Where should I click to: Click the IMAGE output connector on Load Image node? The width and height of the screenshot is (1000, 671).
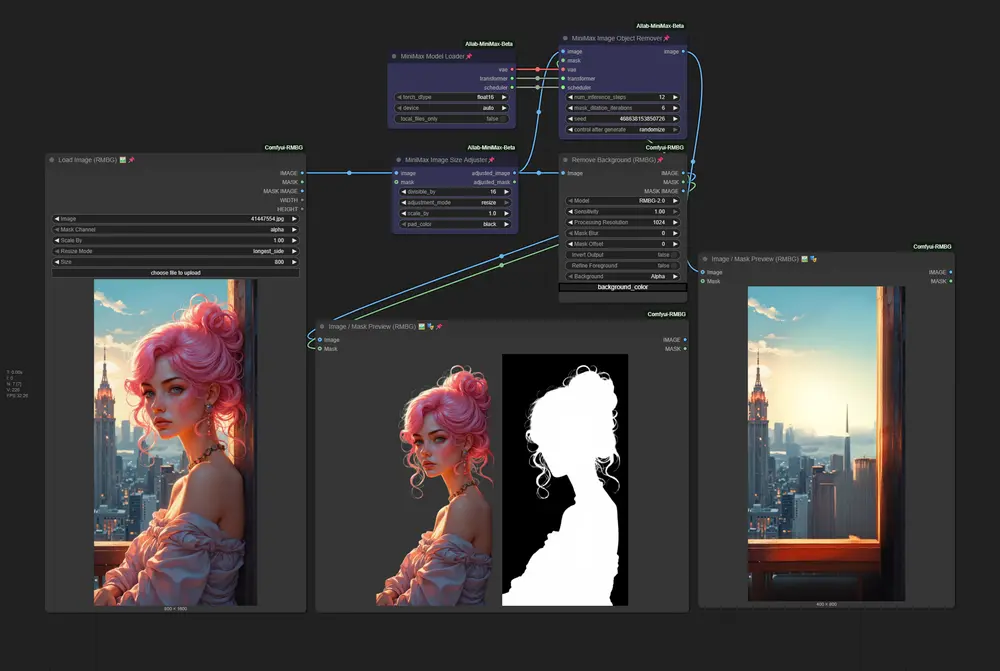pyautogui.click(x=302, y=173)
